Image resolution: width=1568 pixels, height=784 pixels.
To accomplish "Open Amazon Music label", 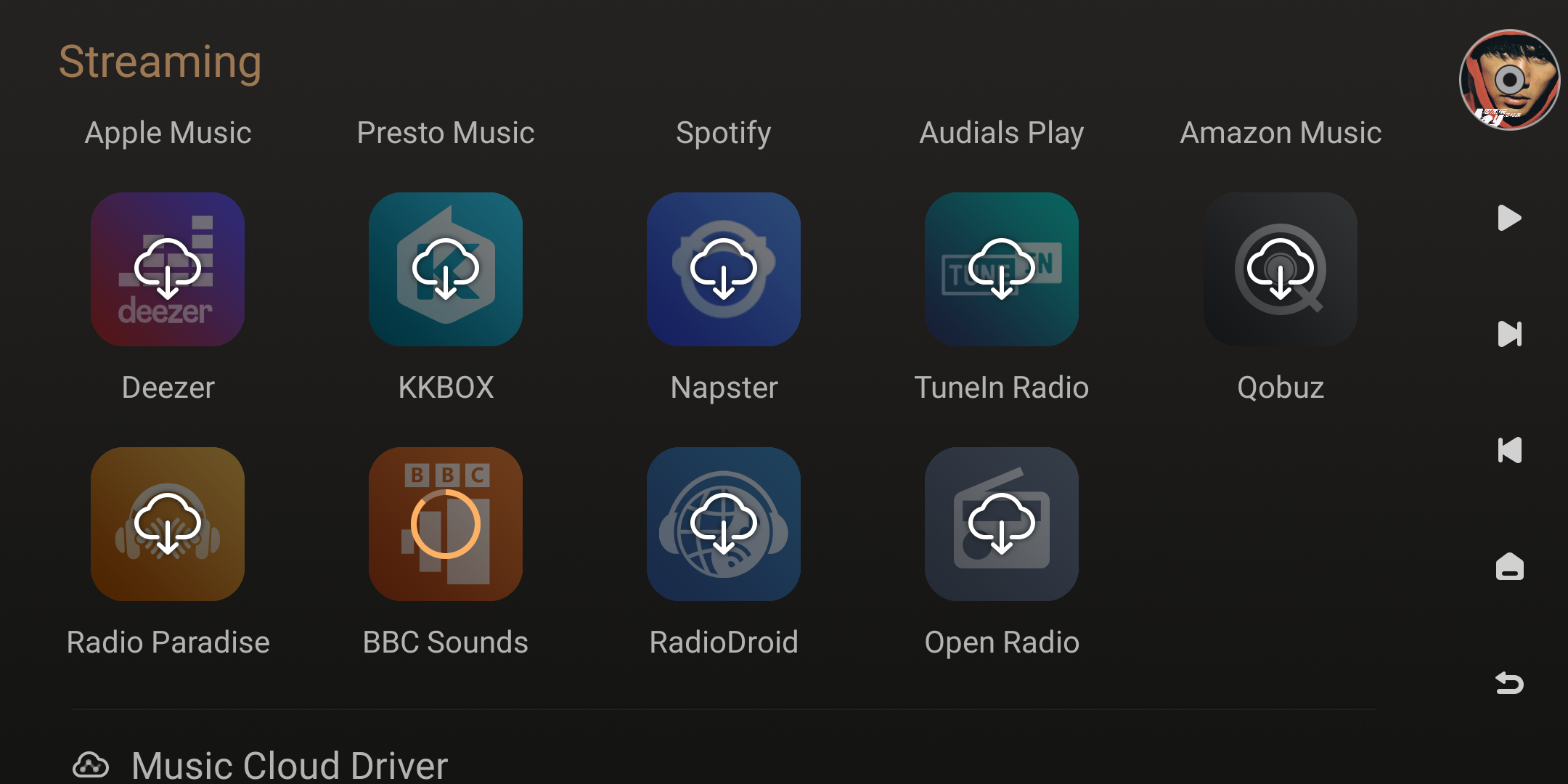I will (1281, 134).
